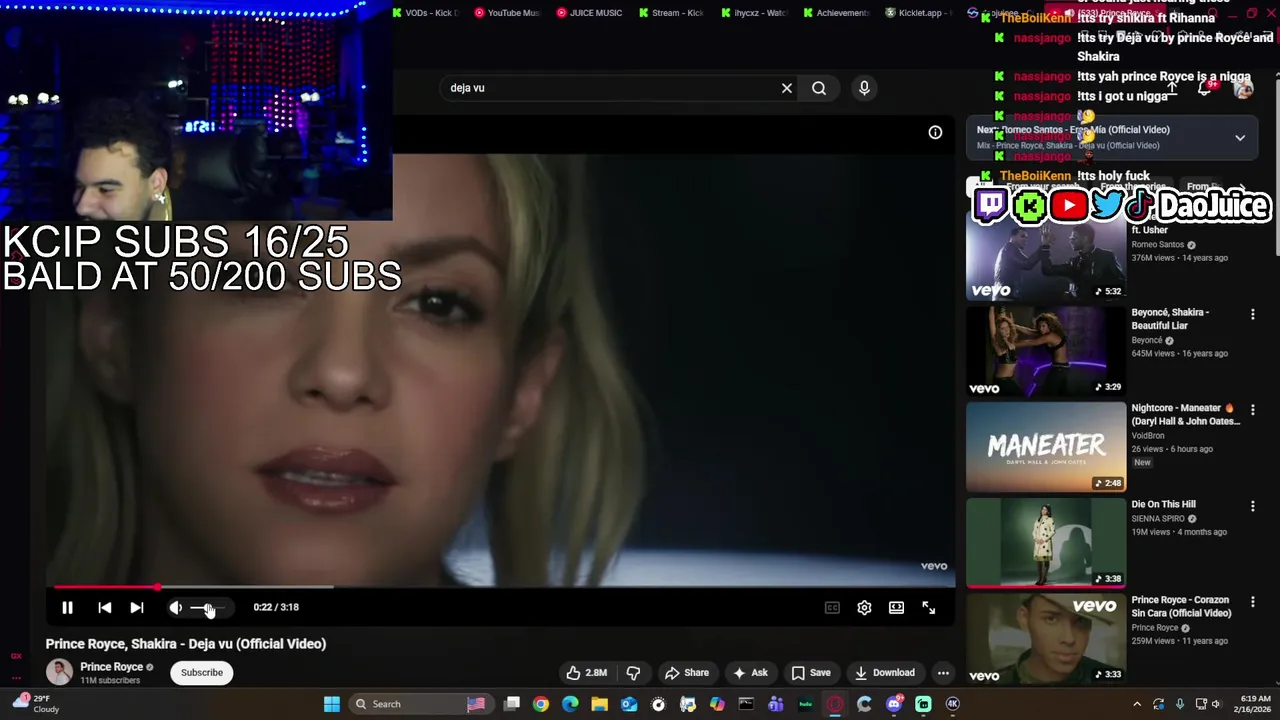Open options for Nightcore Maneater video
The image size is (1280, 720).
(1252, 411)
